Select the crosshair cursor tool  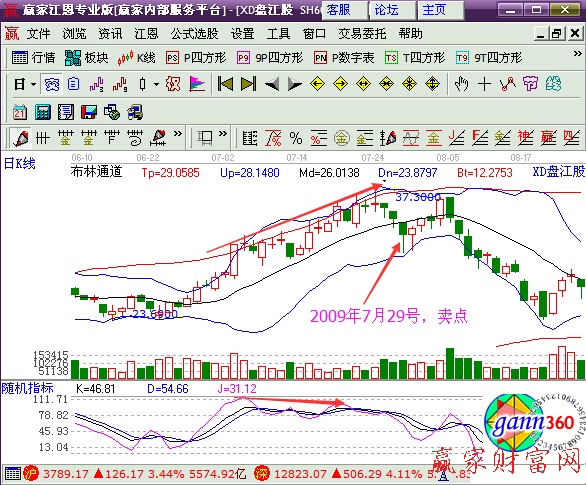(x=484, y=84)
